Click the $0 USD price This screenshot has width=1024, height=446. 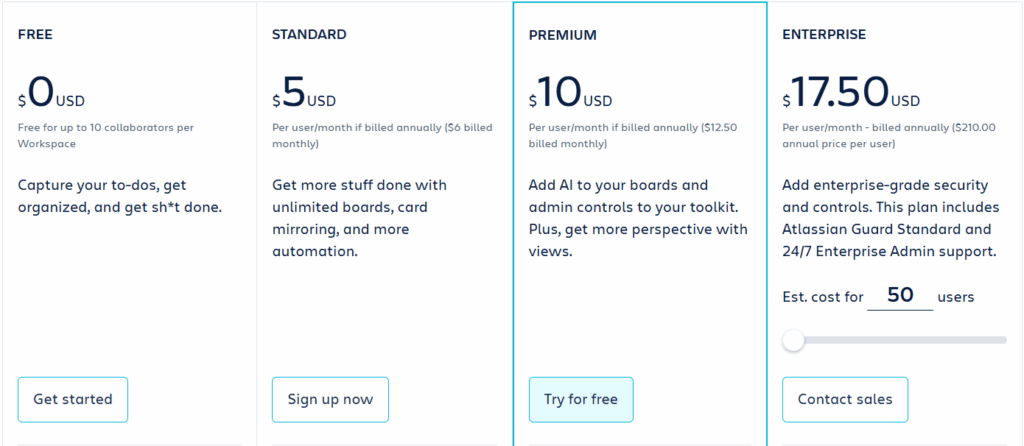(x=51, y=92)
